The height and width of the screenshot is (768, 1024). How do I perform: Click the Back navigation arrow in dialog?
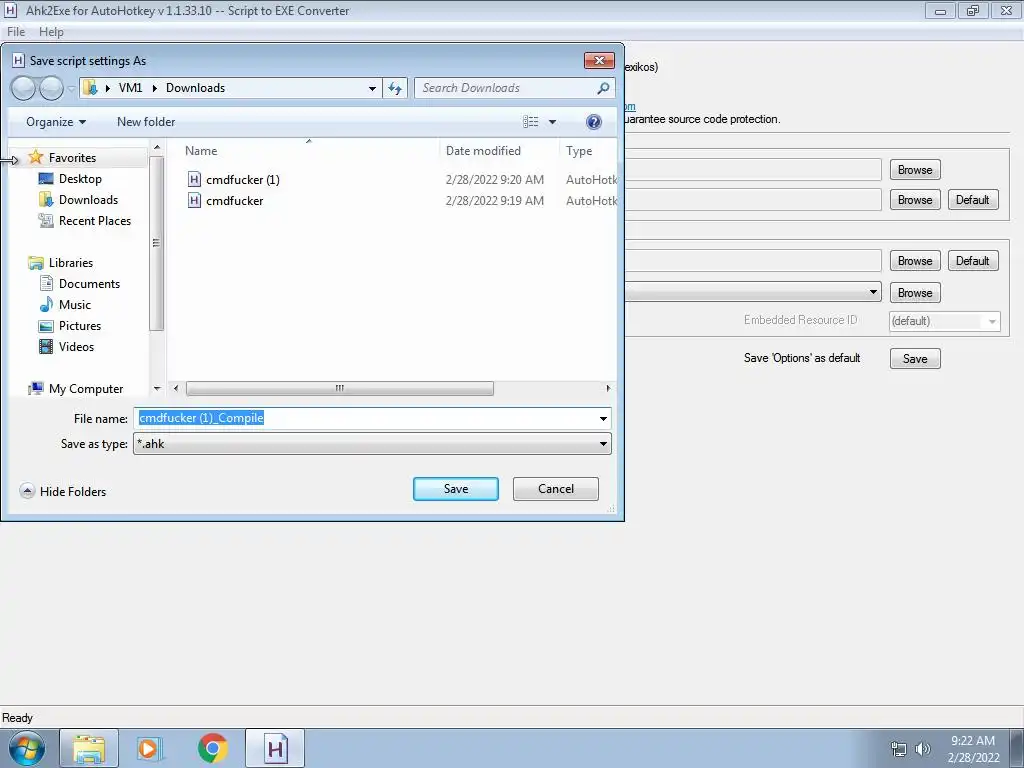point(24,88)
